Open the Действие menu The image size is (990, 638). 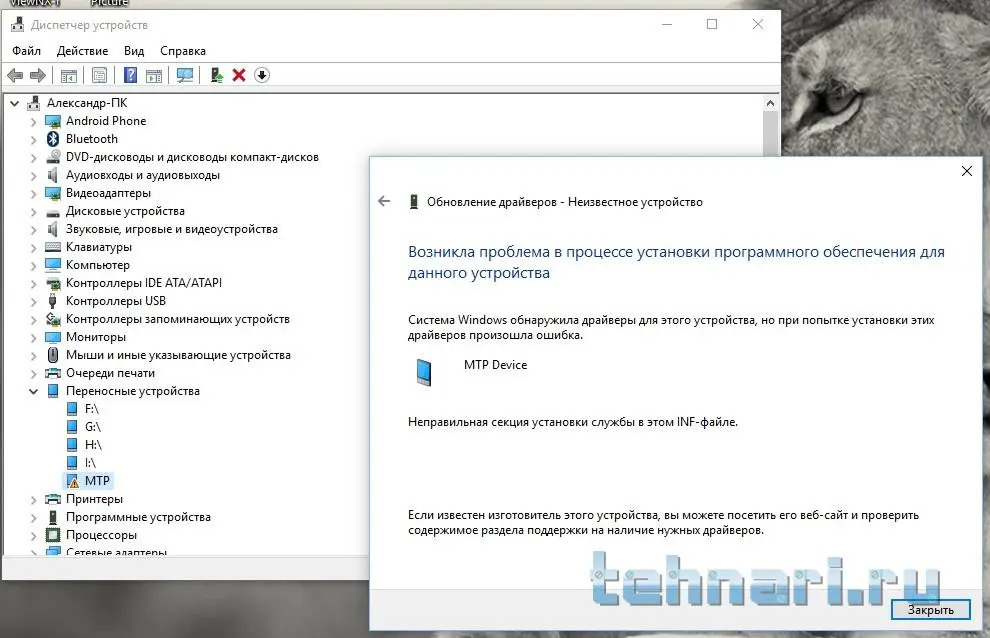pyautogui.click(x=82, y=51)
